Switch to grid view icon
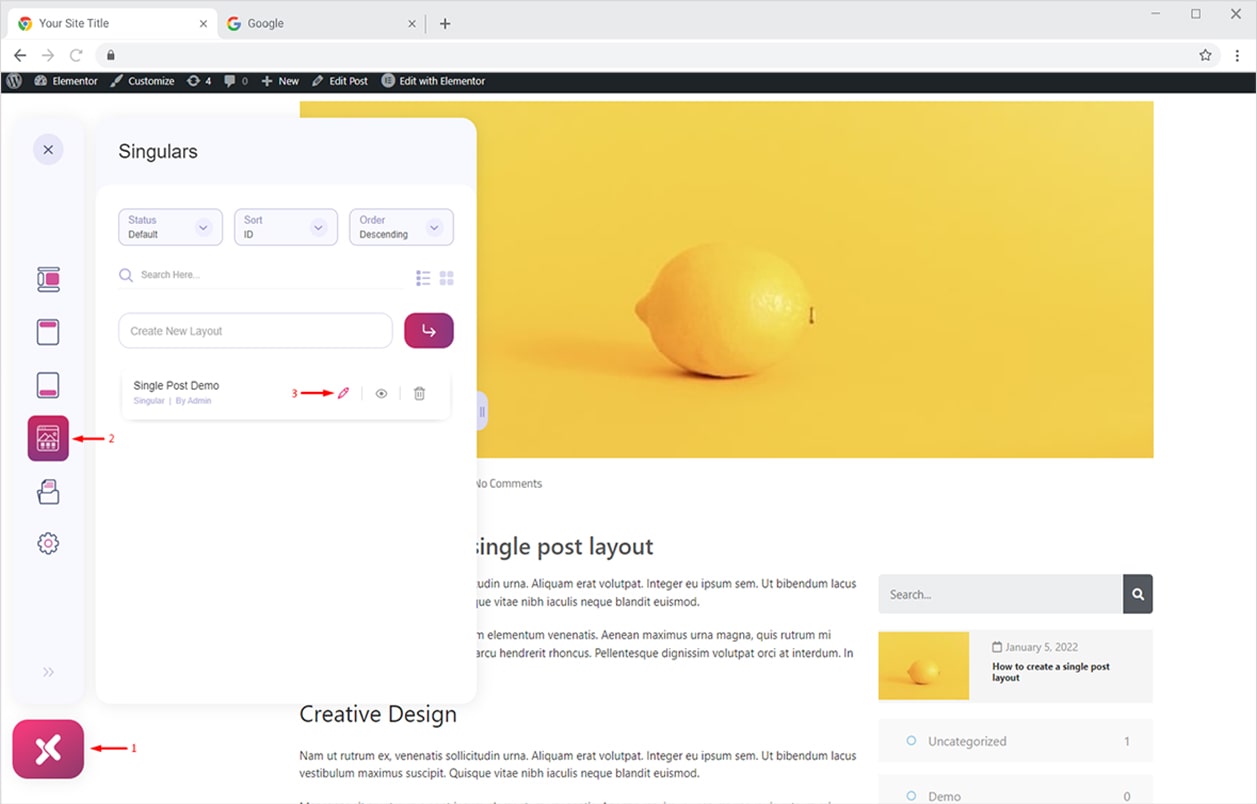1257x804 pixels. coord(447,278)
